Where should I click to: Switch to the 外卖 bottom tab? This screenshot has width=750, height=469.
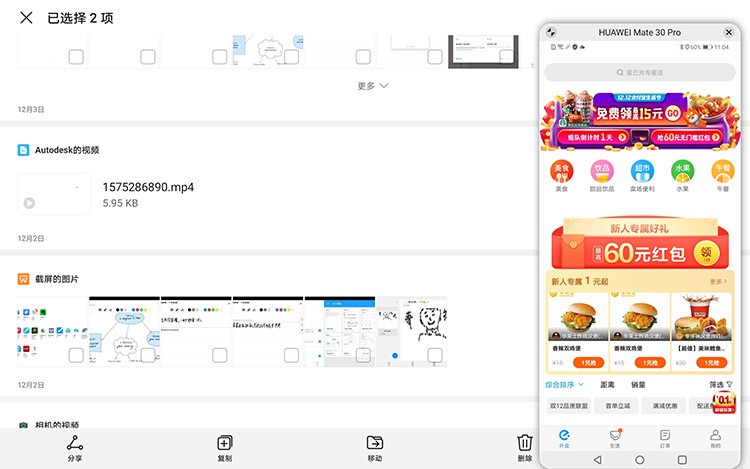pos(564,438)
